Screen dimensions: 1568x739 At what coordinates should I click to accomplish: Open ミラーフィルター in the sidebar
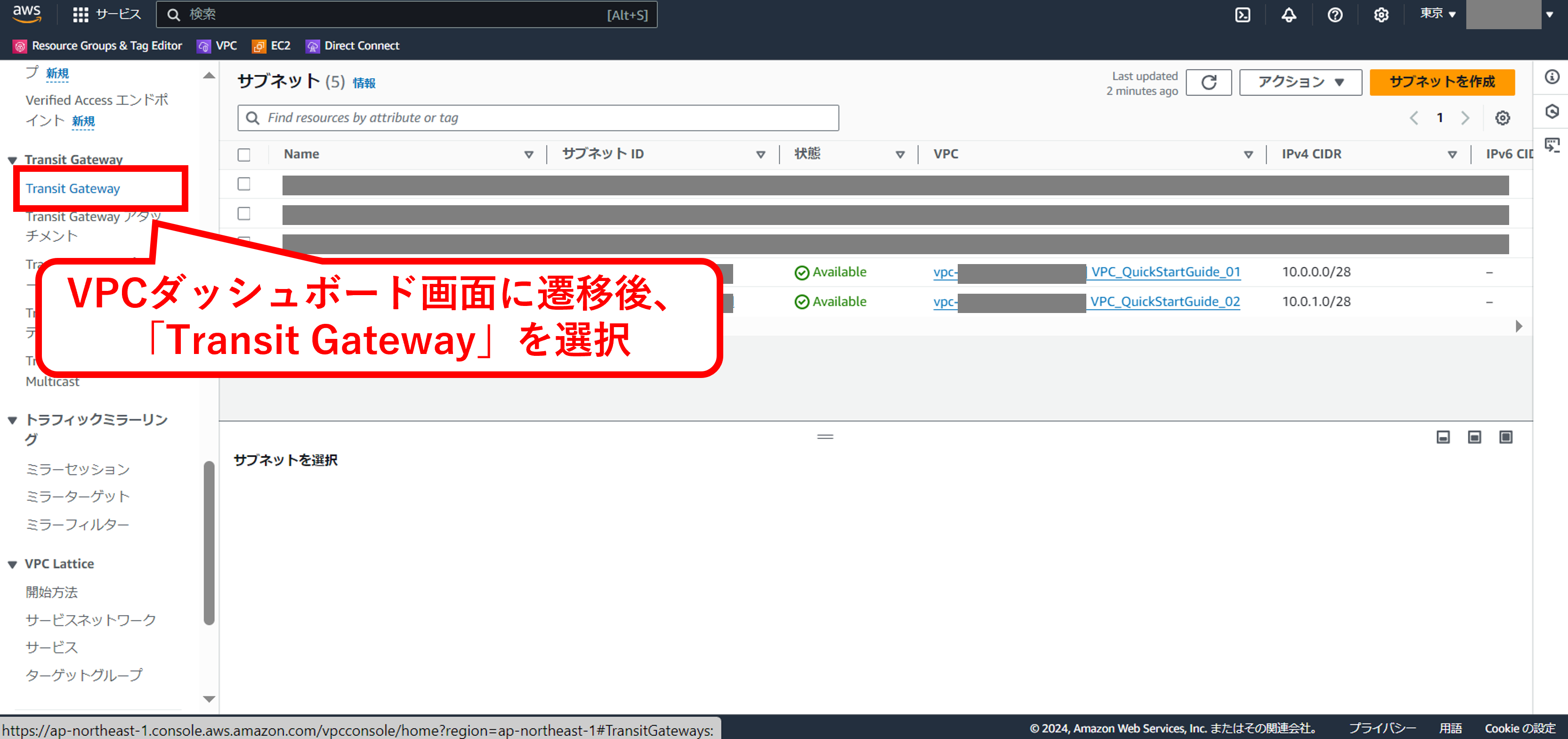click(77, 525)
